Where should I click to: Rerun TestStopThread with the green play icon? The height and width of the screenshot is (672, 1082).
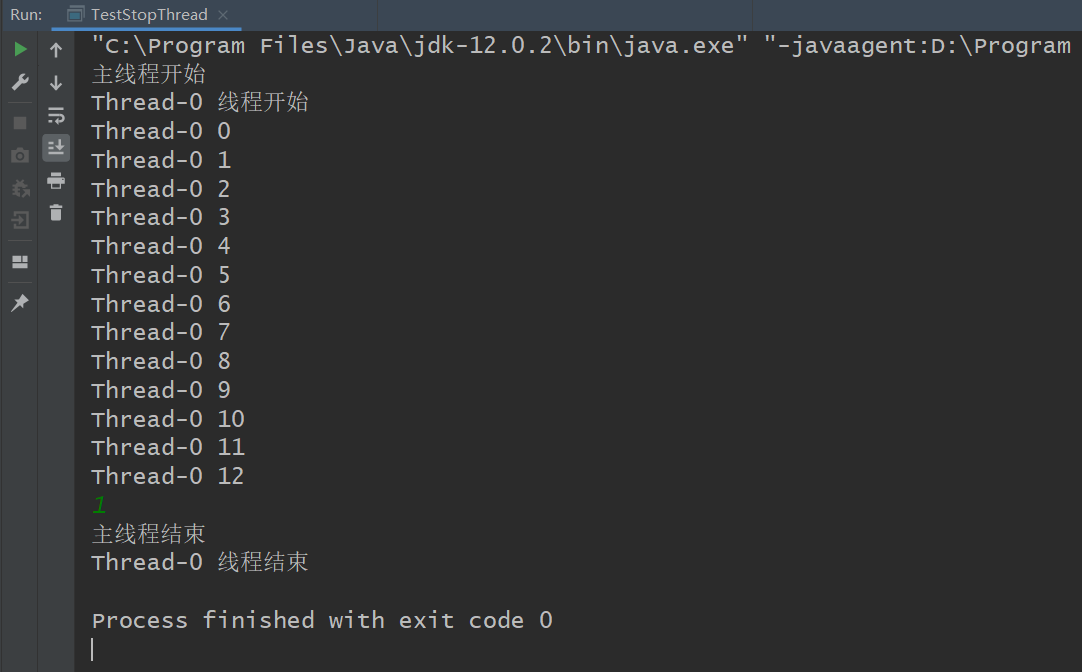coord(20,50)
